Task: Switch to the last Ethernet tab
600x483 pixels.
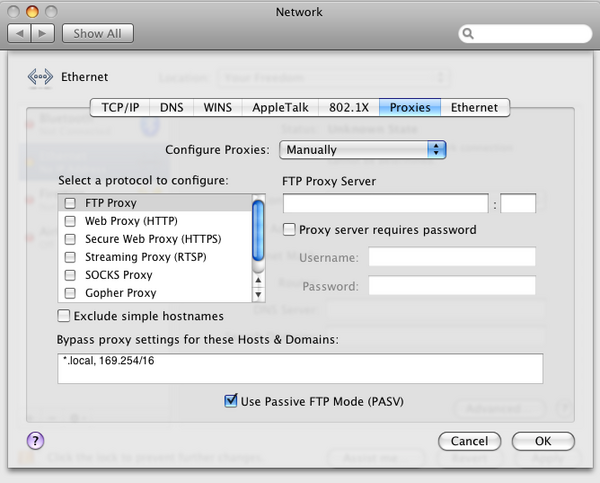Action: [x=474, y=108]
